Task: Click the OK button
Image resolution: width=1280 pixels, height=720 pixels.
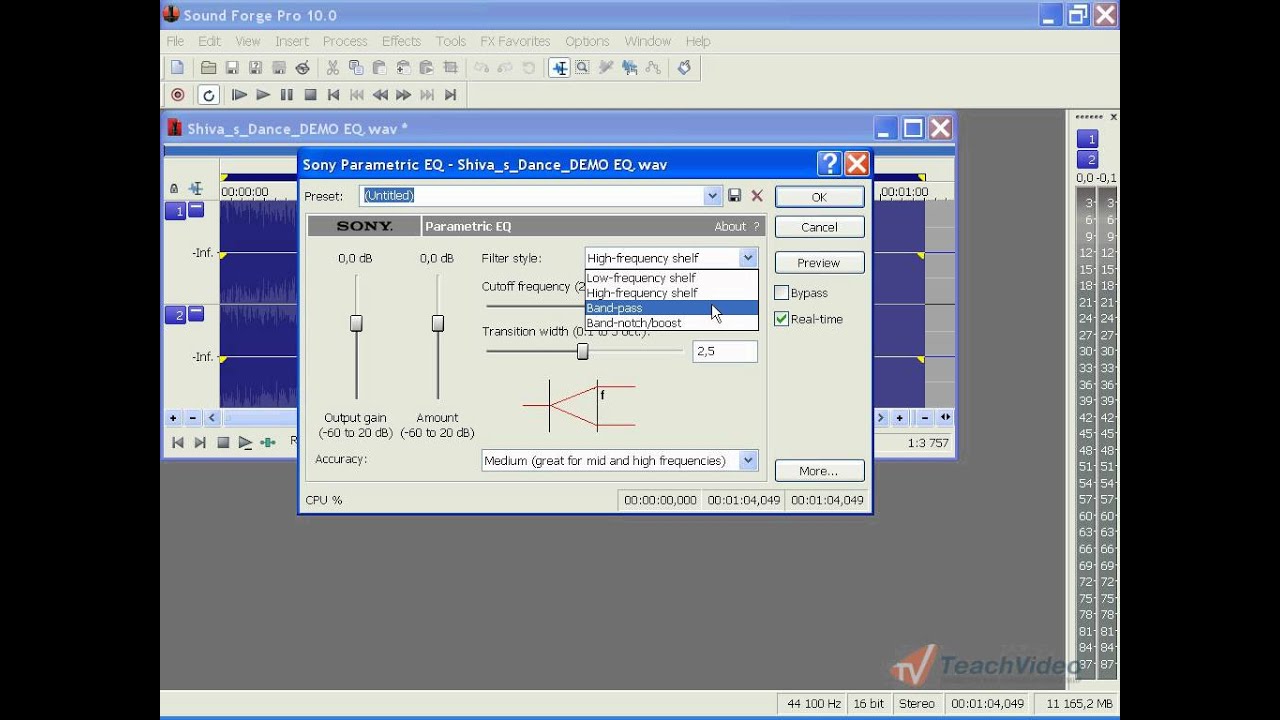Action: (819, 197)
